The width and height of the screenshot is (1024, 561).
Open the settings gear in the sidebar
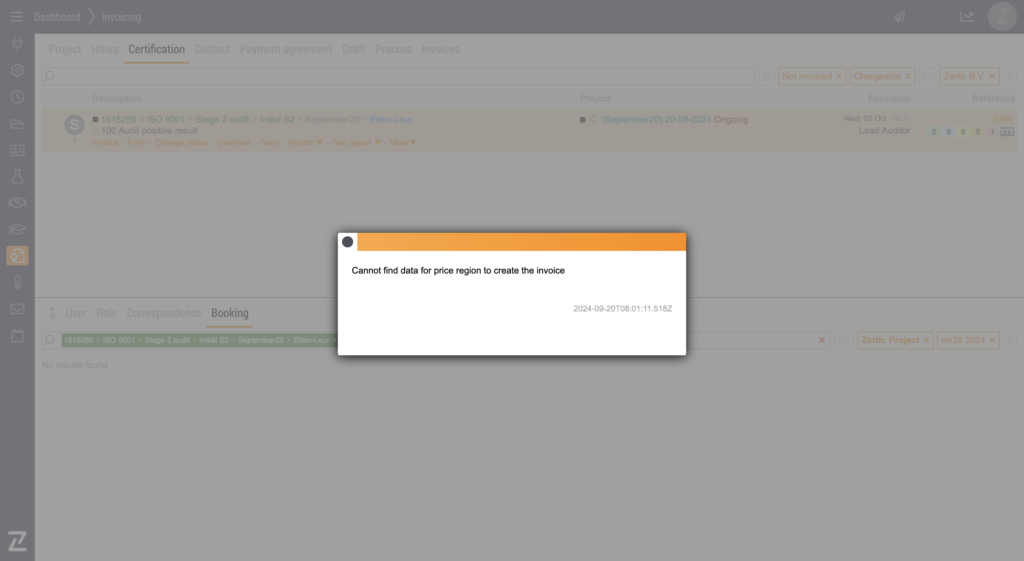17,71
